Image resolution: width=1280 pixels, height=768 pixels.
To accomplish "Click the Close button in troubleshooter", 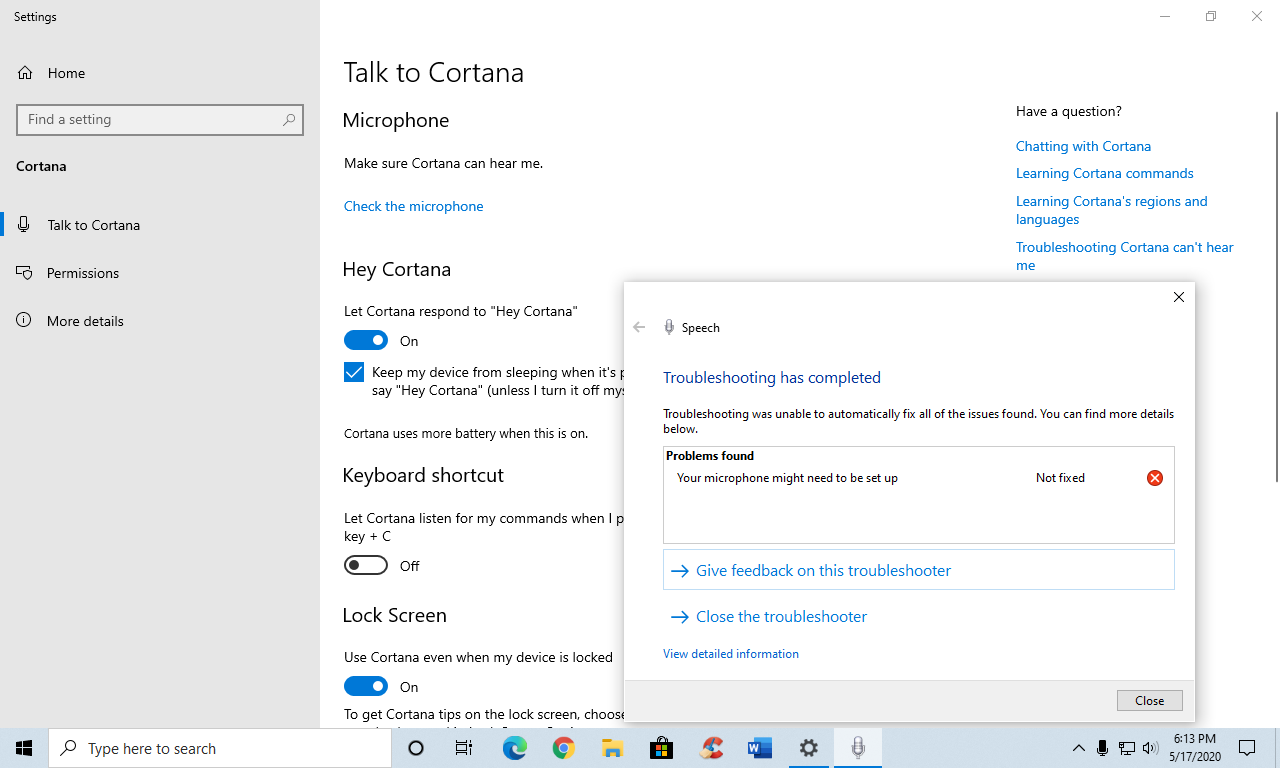I will (x=1150, y=701).
